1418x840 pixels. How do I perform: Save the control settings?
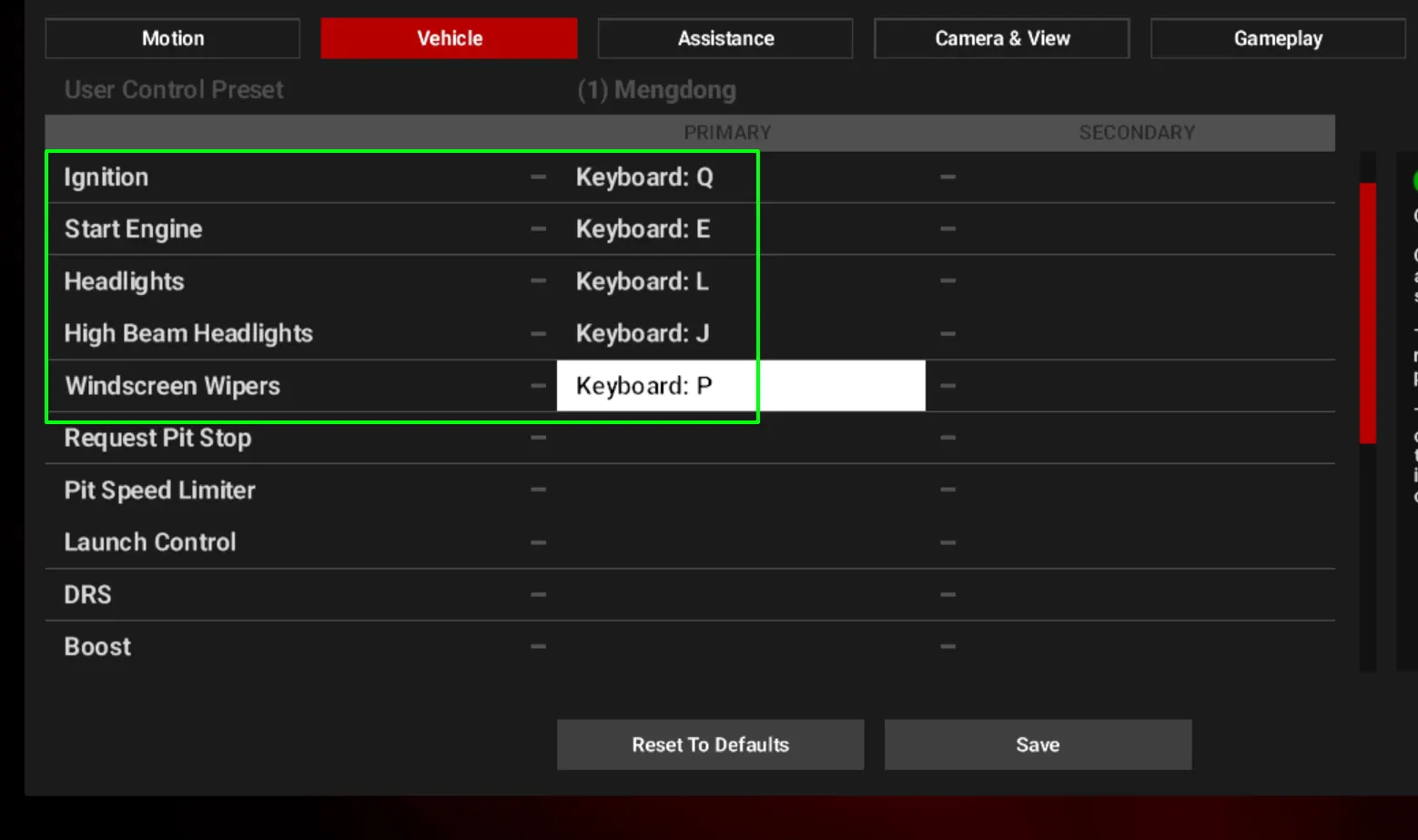[x=1038, y=744]
